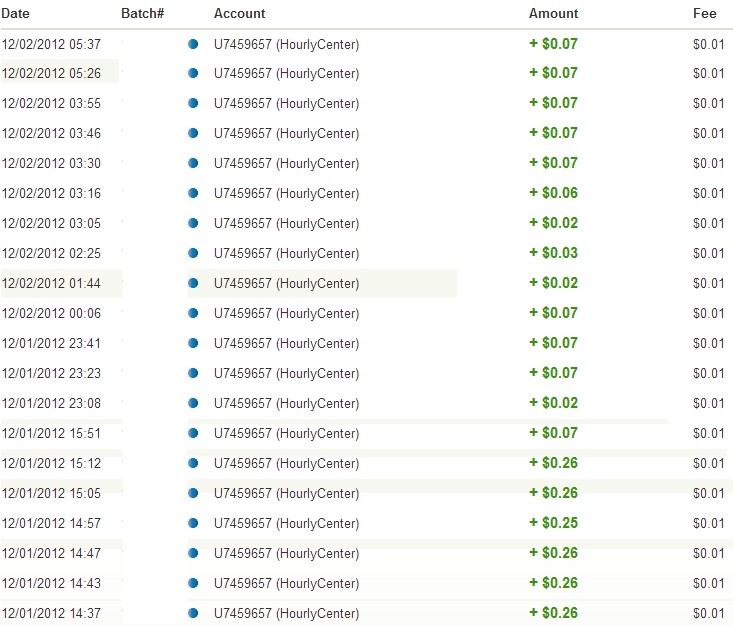
Task: Select the date 12/02/2012 03:16
Action: coord(51,193)
